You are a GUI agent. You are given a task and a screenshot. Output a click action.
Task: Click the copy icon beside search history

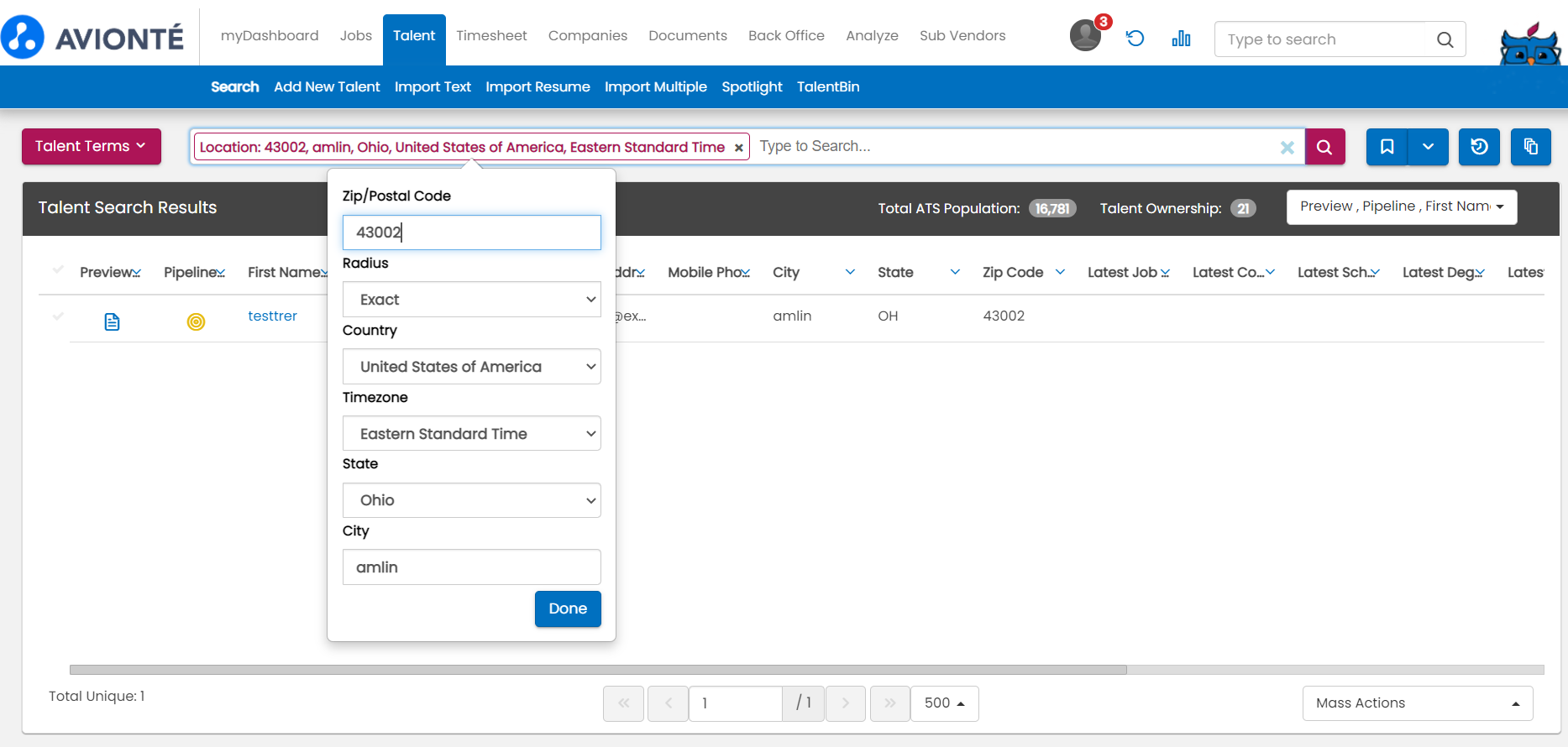1530,147
